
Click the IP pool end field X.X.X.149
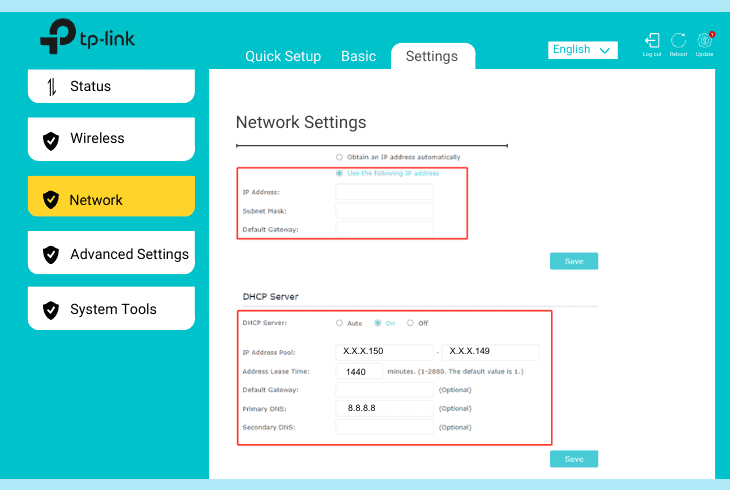tap(491, 352)
